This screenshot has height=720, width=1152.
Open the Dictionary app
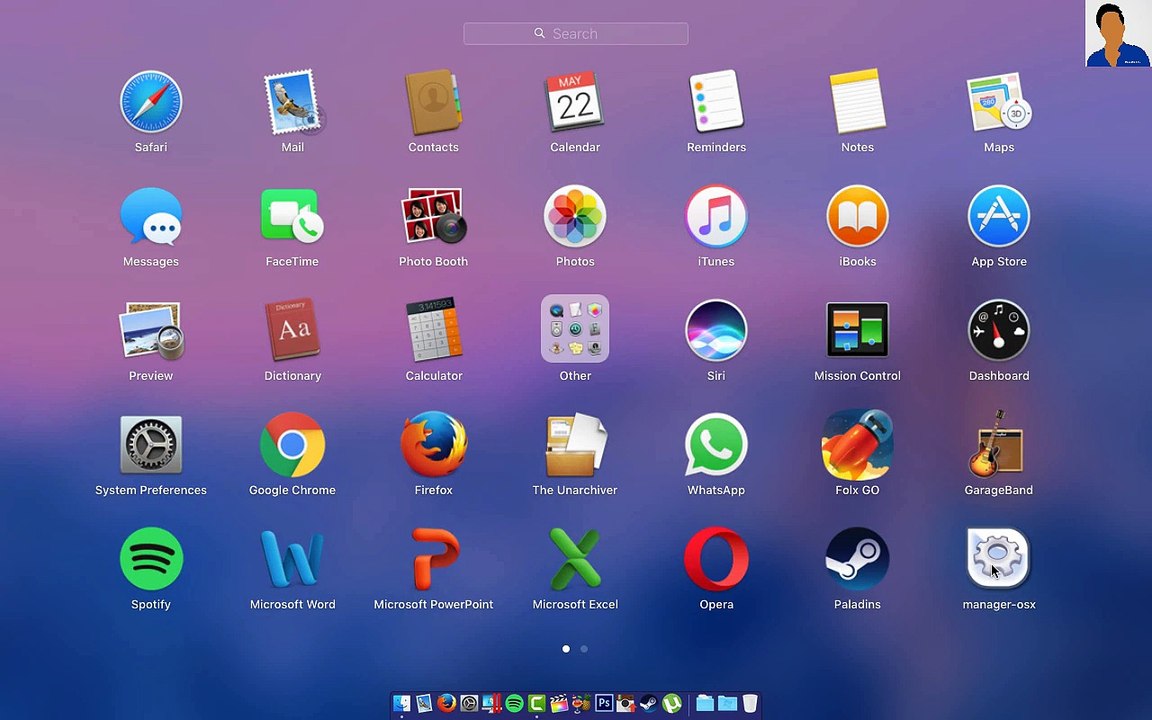tap(292, 331)
